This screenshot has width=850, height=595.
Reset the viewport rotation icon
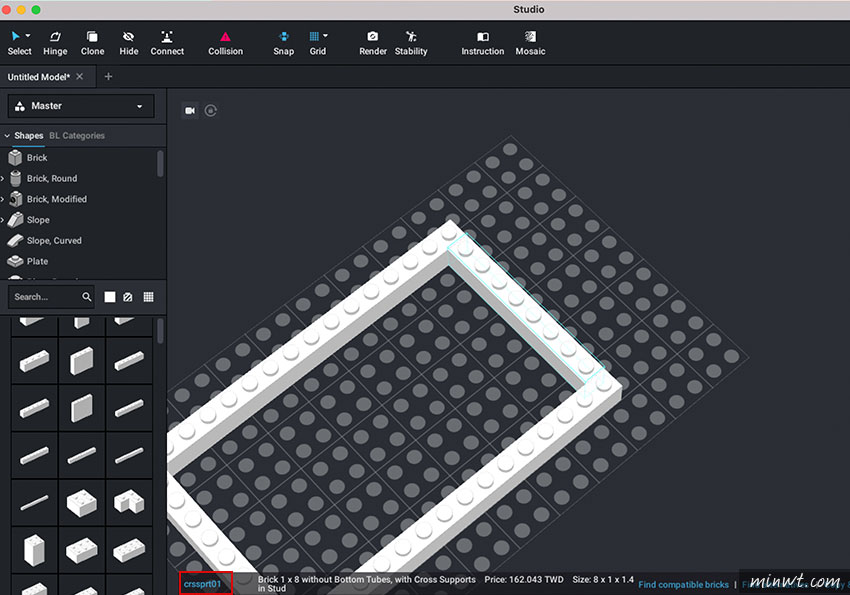pyautogui.click(x=211, y=111)
